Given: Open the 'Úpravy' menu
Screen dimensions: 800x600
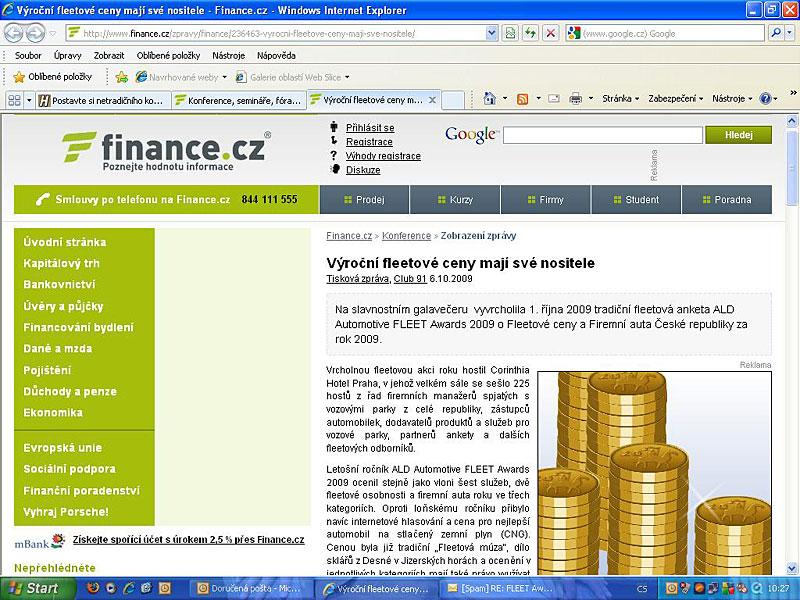Looking at the screenshot, I should [68, 56].
